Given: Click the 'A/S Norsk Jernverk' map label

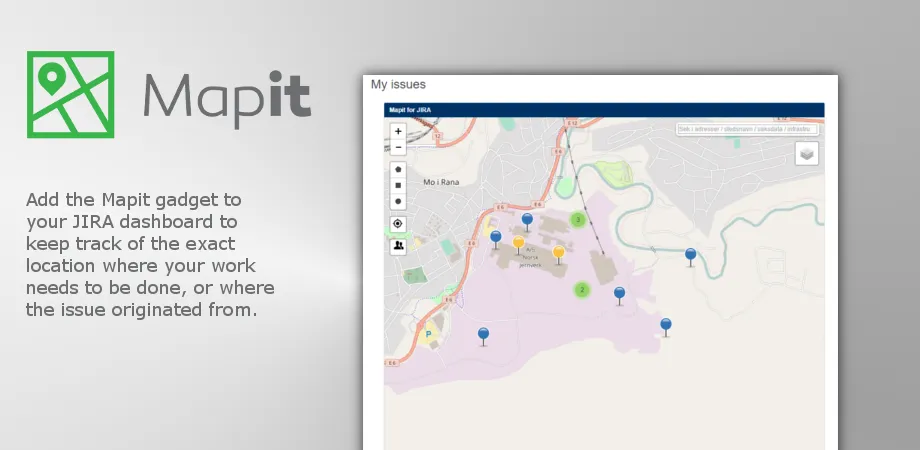Looking at the screenshot, I should (x=530, y=257).
